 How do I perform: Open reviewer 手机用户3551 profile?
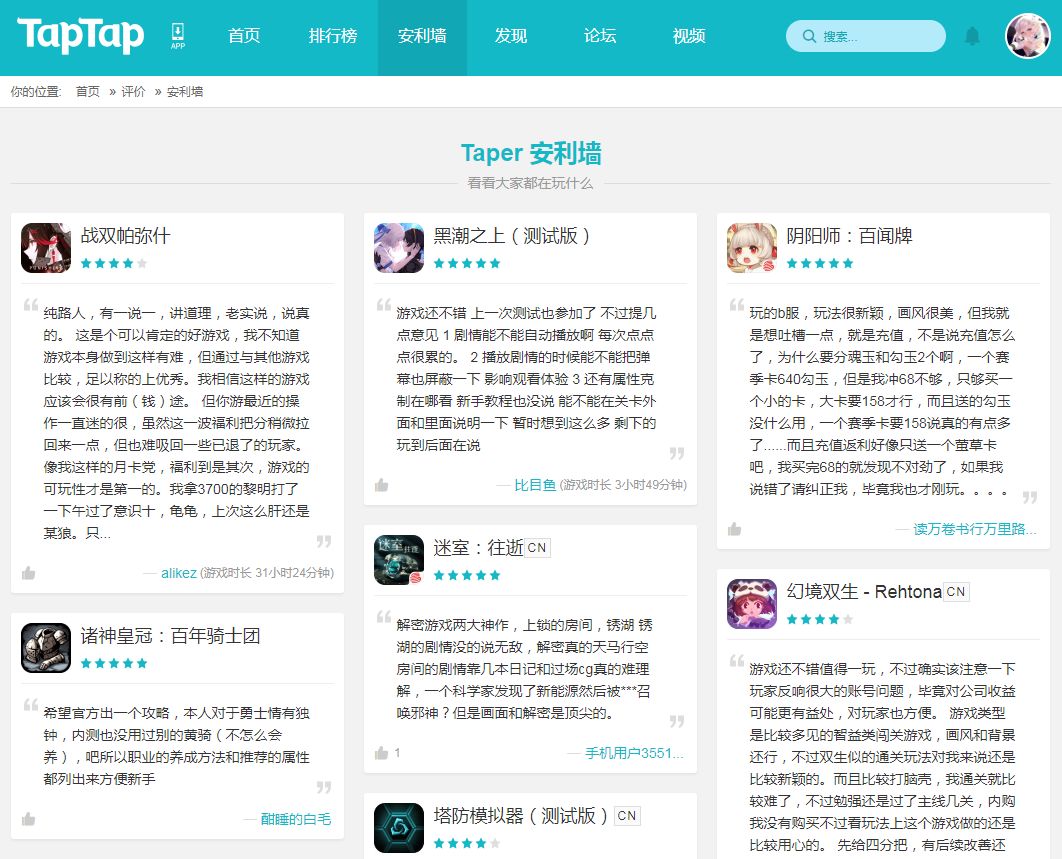(635, 753)
